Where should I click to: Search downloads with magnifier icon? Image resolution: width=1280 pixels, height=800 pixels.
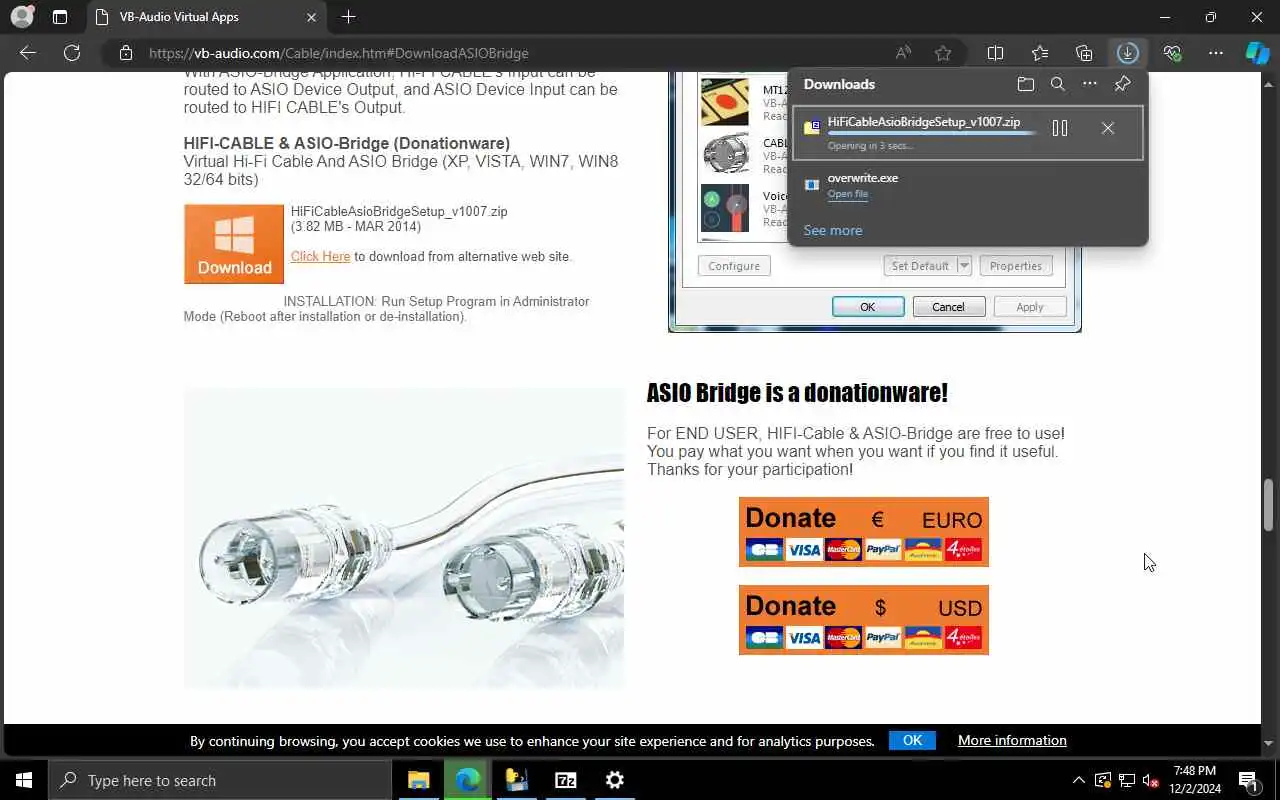(x=1057, y=84)
